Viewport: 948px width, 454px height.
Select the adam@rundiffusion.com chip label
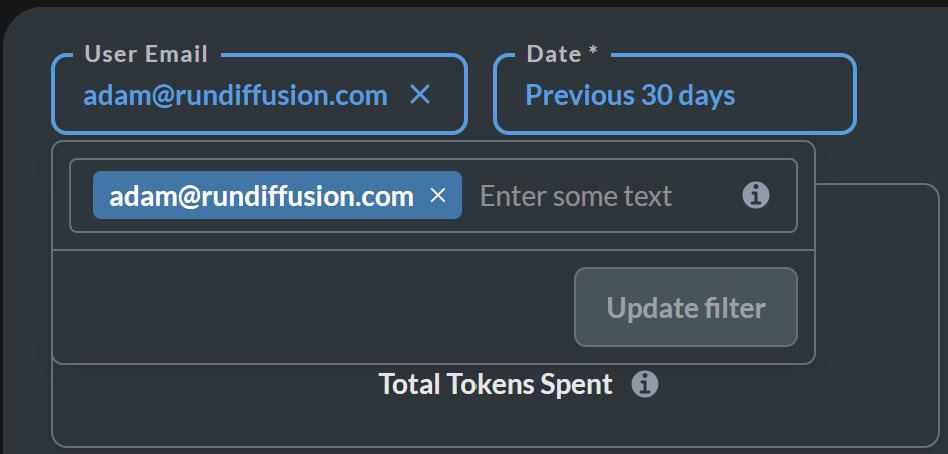(261, 196)
